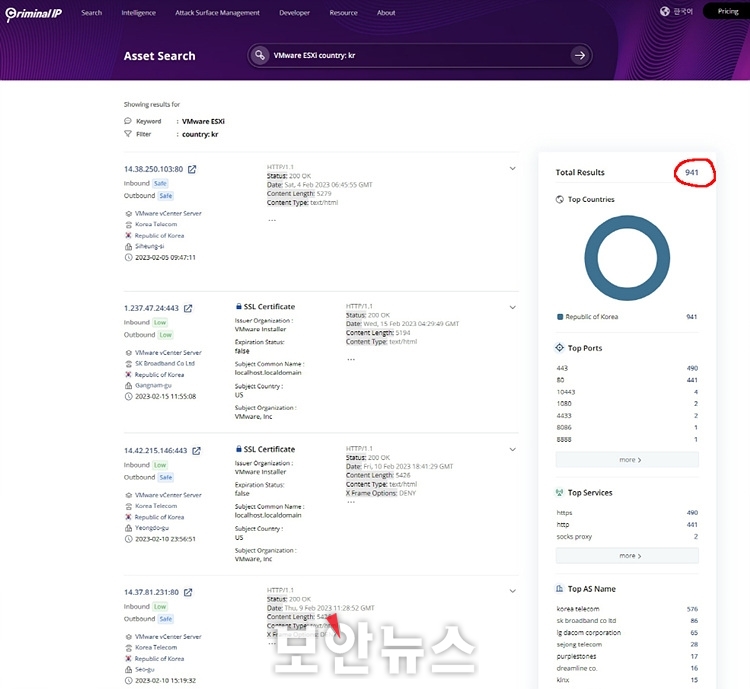Screen dimensions: 750x689
Task: Show more Top Services entries
Action: [627, 556]
